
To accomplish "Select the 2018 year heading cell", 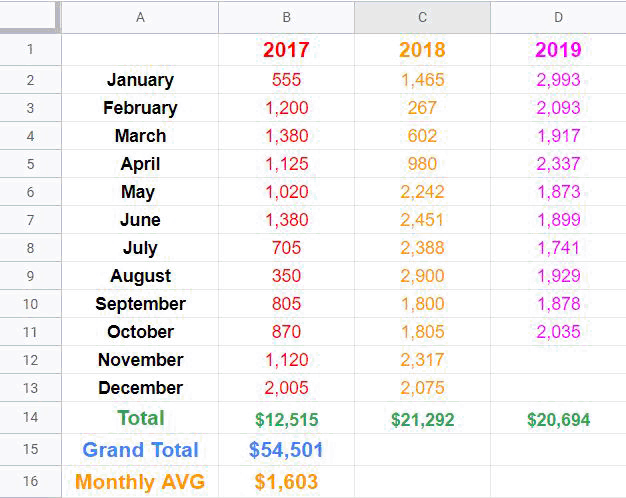I will coord(422,50).
